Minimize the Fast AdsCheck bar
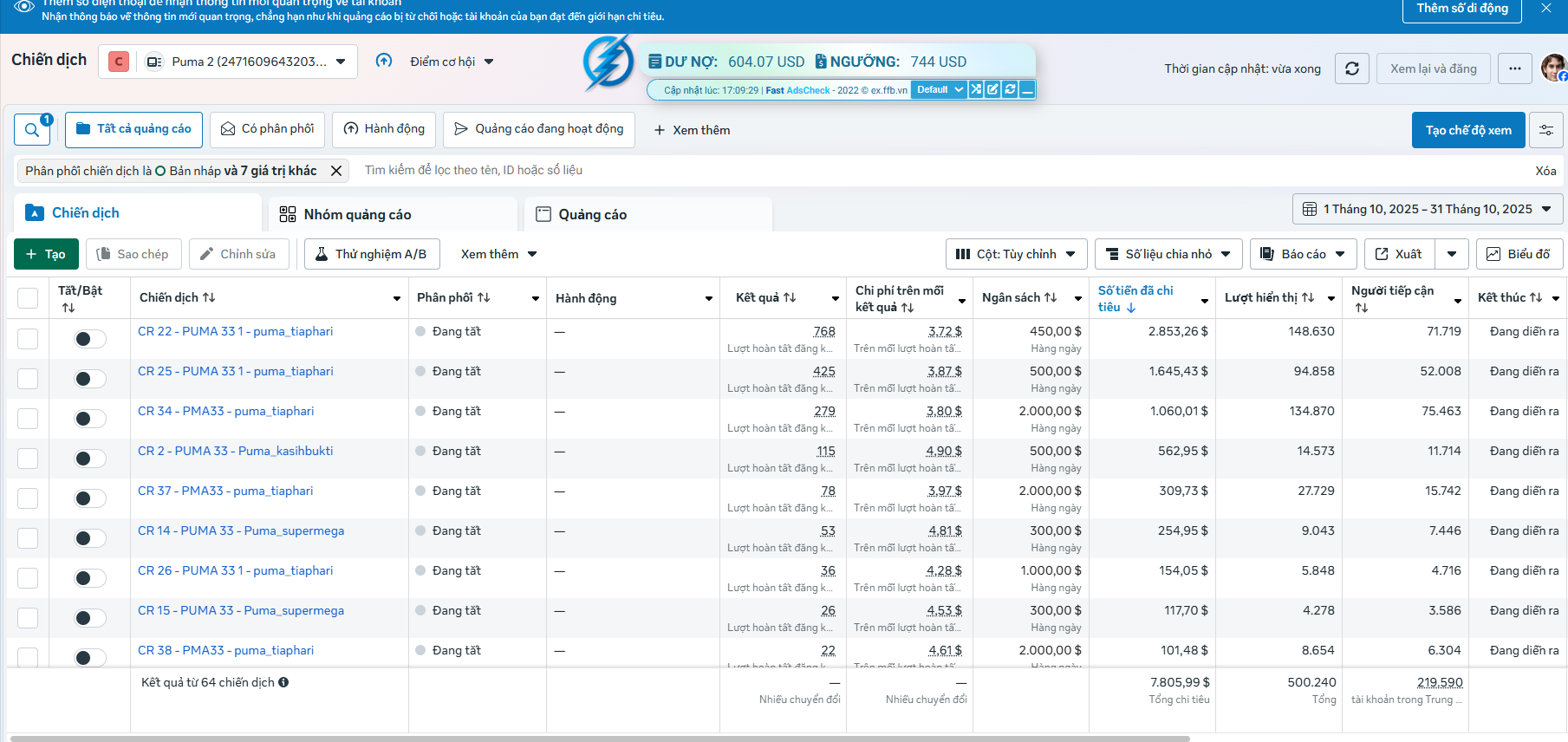Image resolution: width=1568 pixels, height=742 pixels. coord(1027,89)
